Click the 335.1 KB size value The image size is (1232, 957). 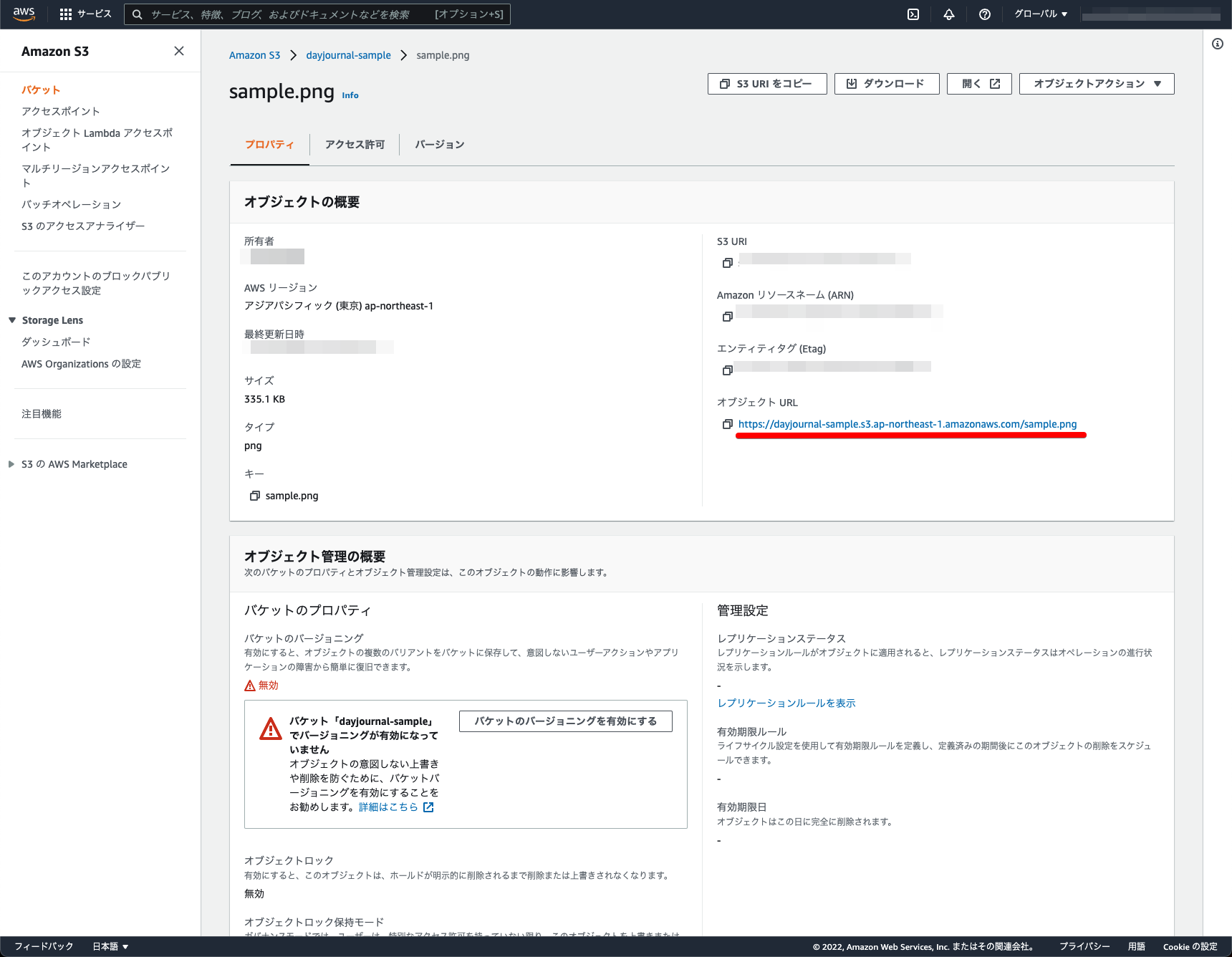click(x=264, y=399)
